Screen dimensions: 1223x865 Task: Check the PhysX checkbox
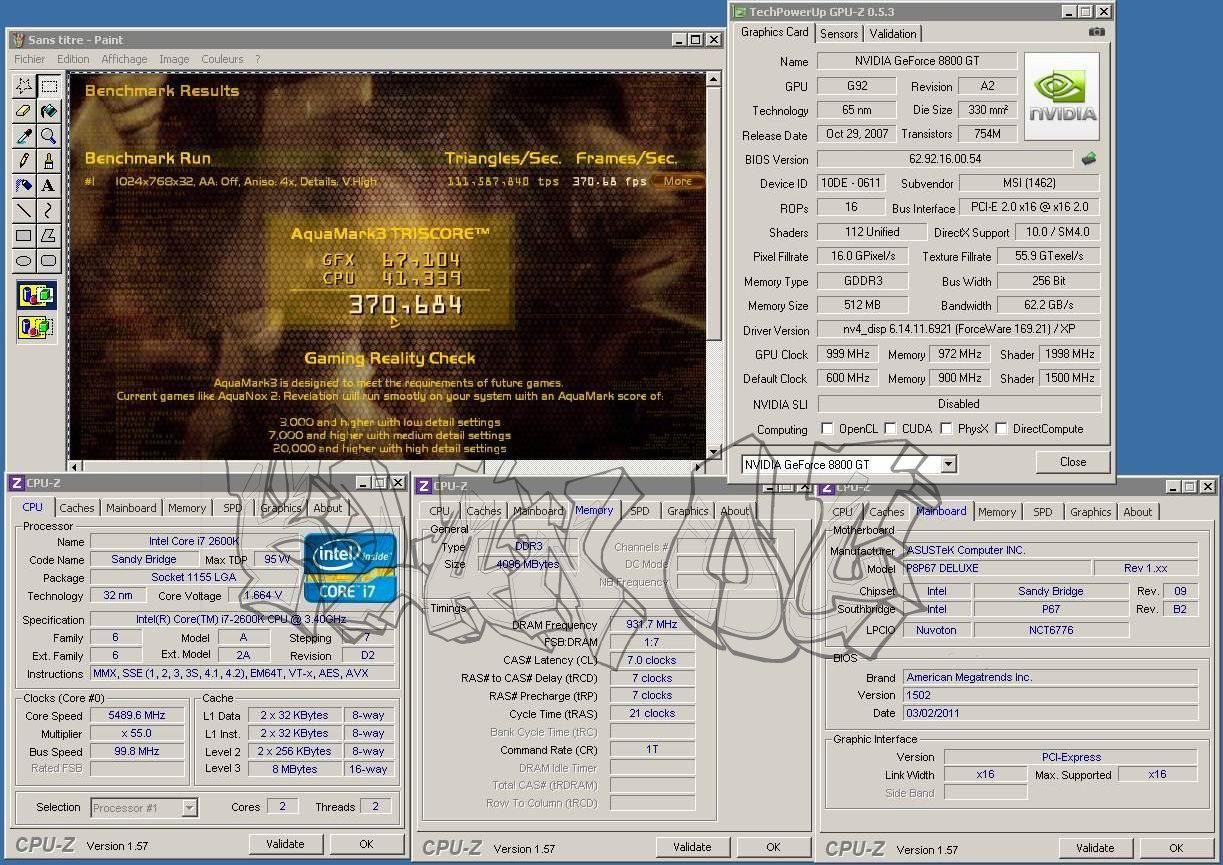tap(946, 429)
